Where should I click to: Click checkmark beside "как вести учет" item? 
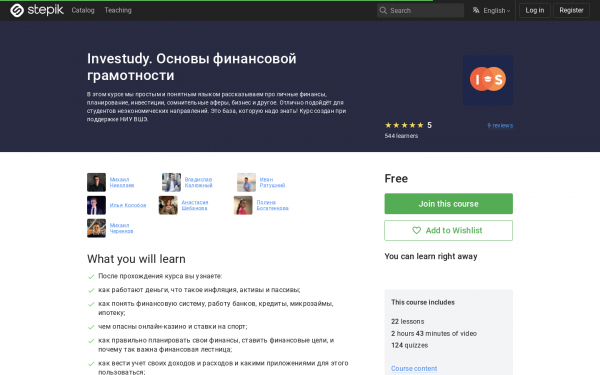click(91, 364)
